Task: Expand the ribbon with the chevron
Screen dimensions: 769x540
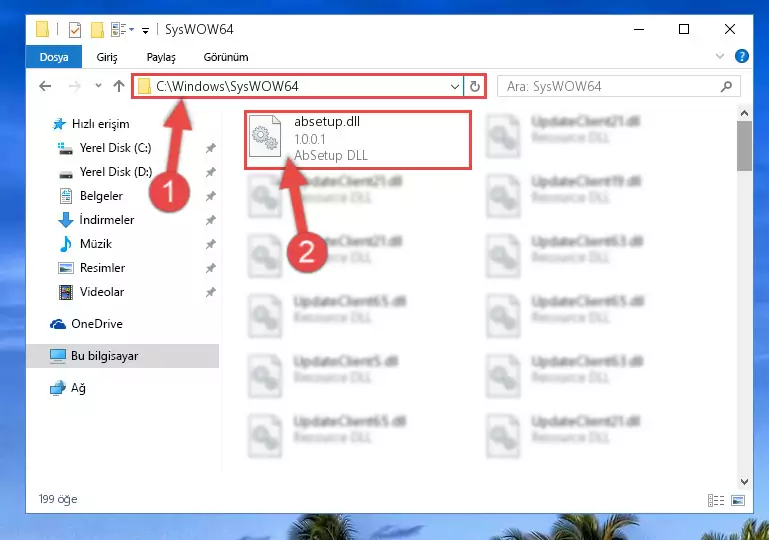Action: pos(719,56)
